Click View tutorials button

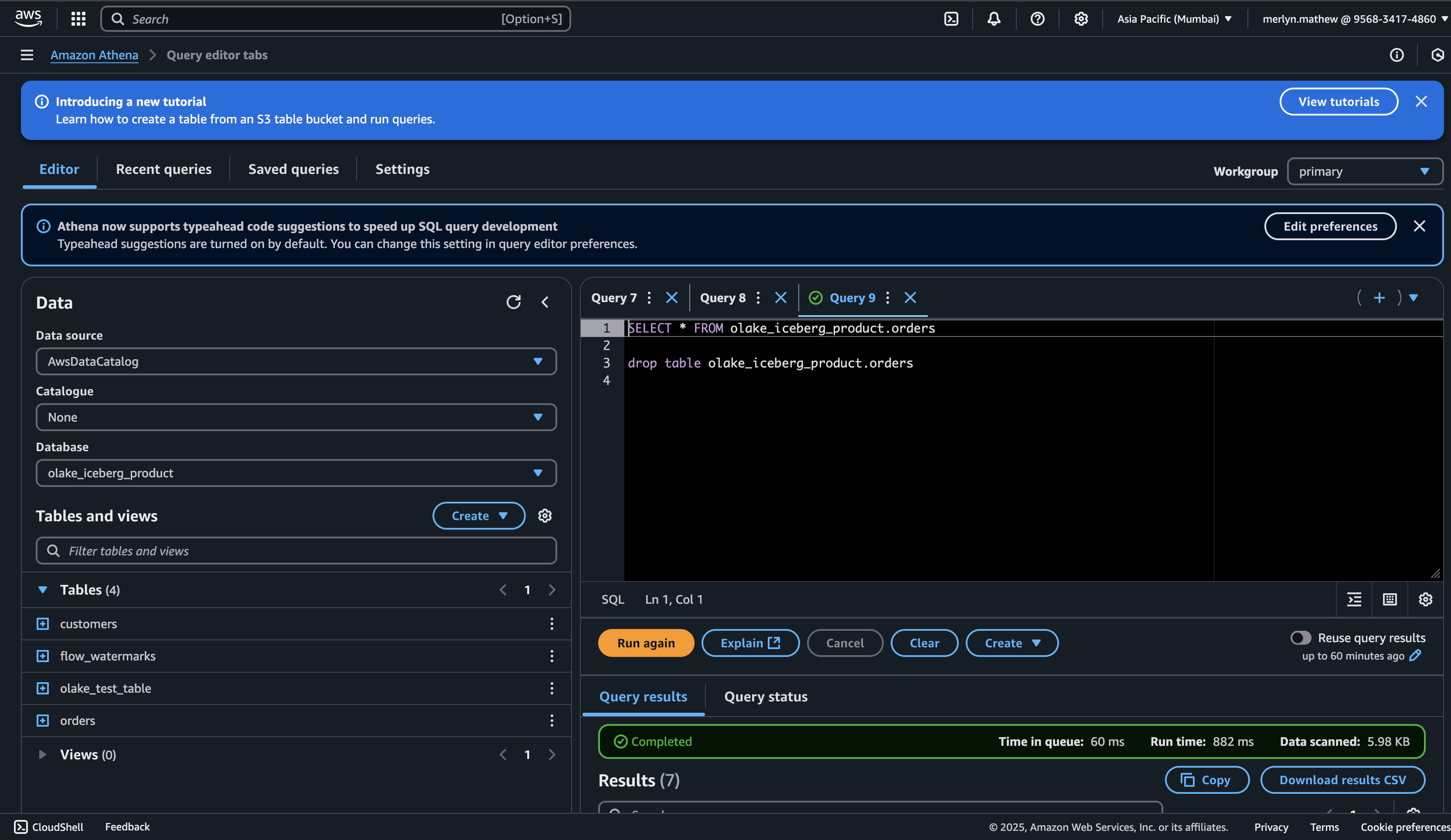tap(1339, 101)
